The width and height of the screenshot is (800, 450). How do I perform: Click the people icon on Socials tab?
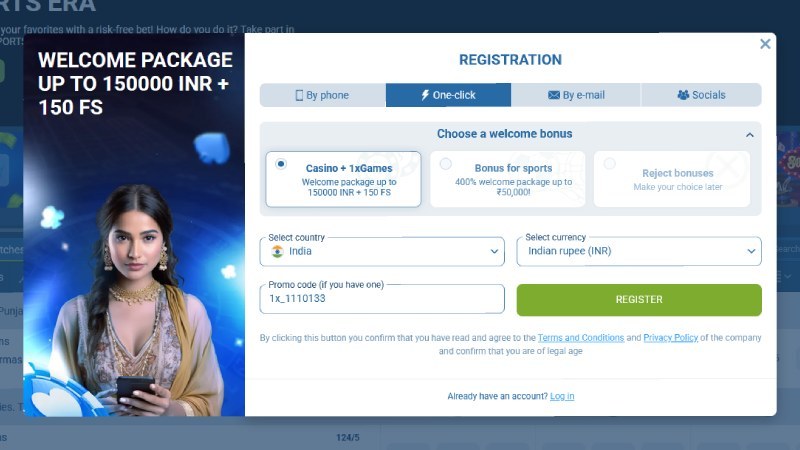click(683, 95)
